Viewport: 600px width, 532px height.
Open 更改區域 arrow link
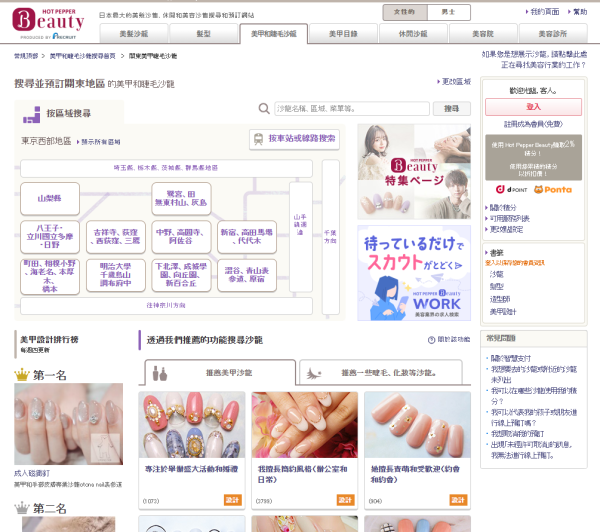(454, 82)
